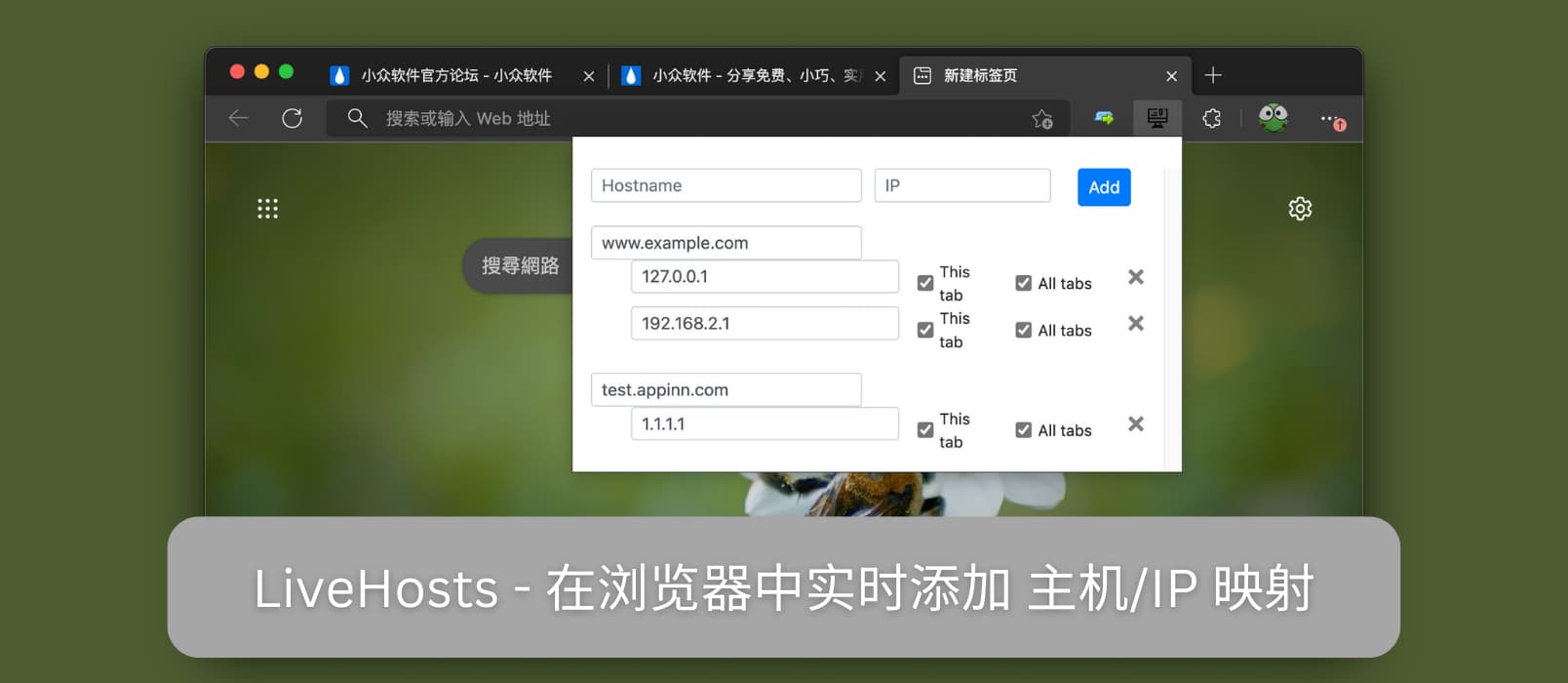Click the frog profile avatar icon

click(x=1273, y=117)
